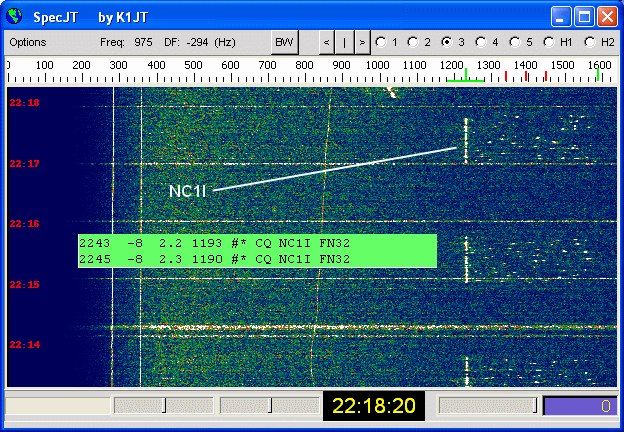
Task: Click the blue field showing 0
Action: 580,406
